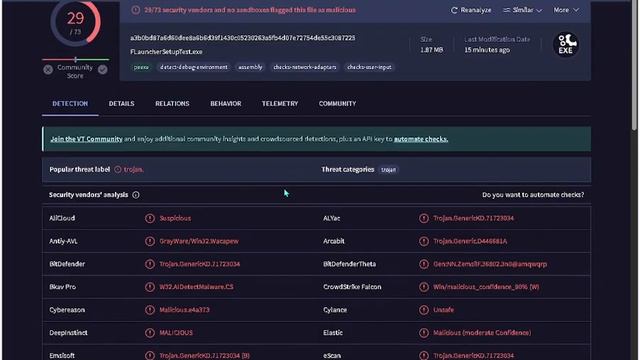This screenshot has height=360, width=640.
Task: Click the alert icon in the Cylance row
Action: (424, 310)
